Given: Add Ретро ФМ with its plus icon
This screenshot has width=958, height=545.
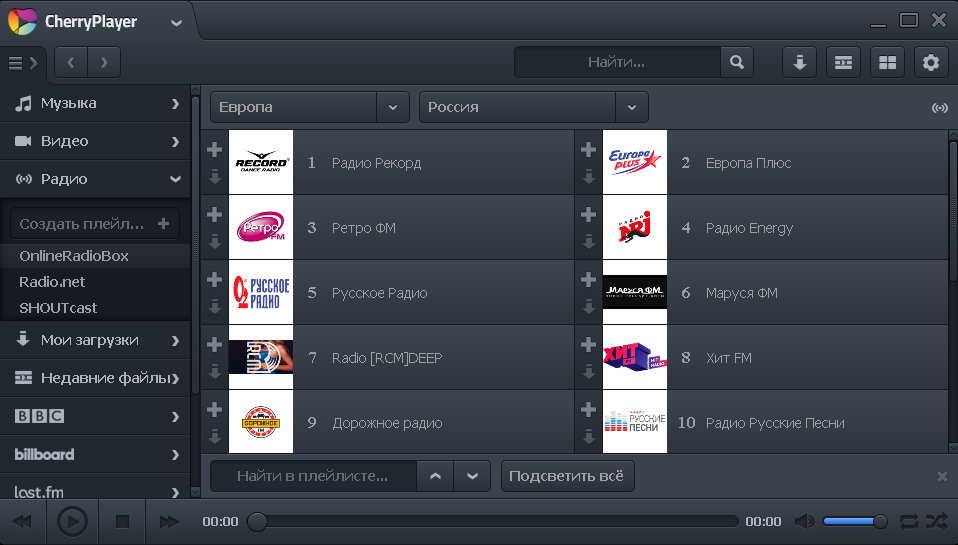Looking at the screenshot, I should click(x=214, y=214).
